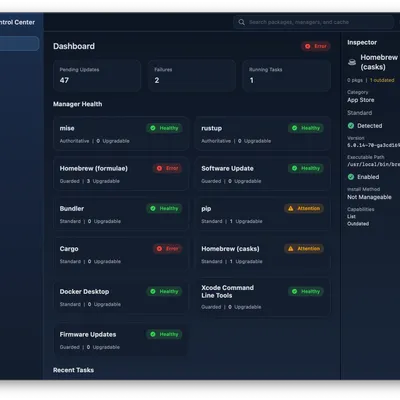
Task: Click the Recent Tasks section heading
Action: [73, 370]
